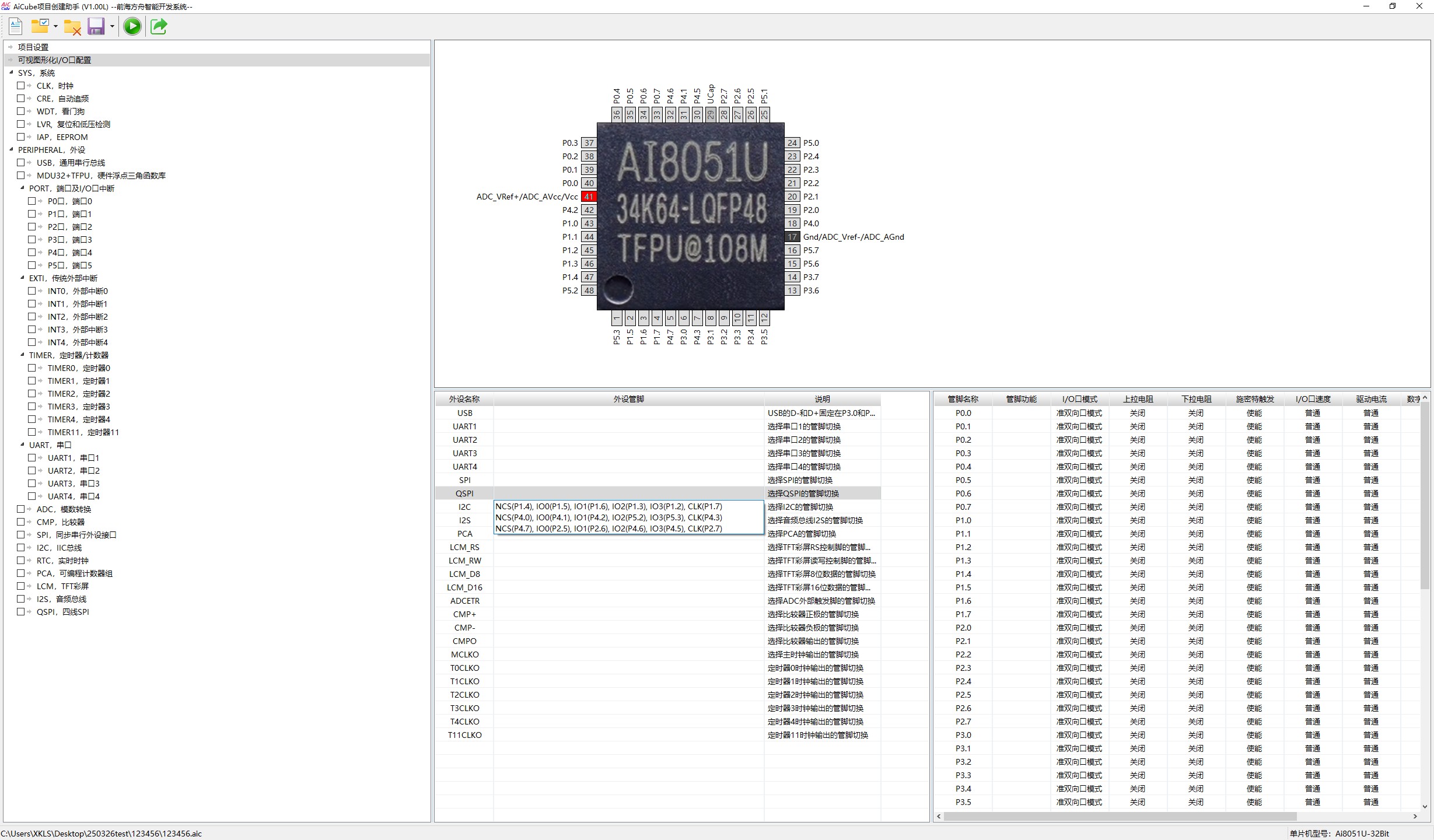Click the open project folder icon
Screen dimensions: 1434x840
[x=40, y=26]
